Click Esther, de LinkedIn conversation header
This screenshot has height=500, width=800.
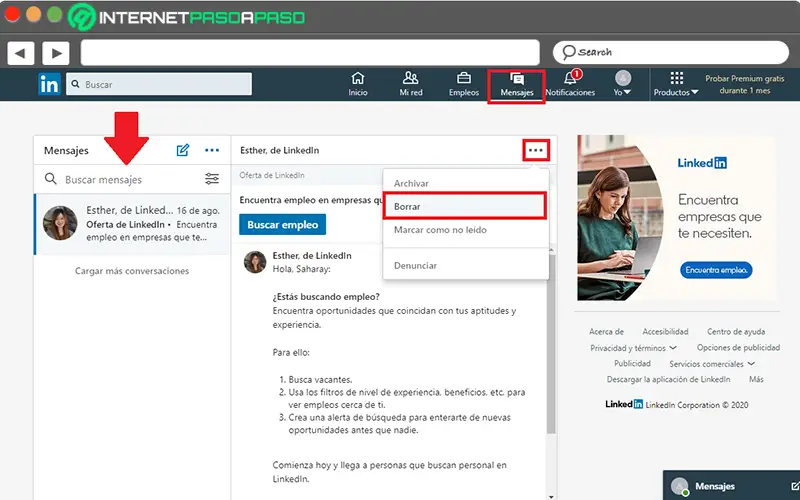280,150
